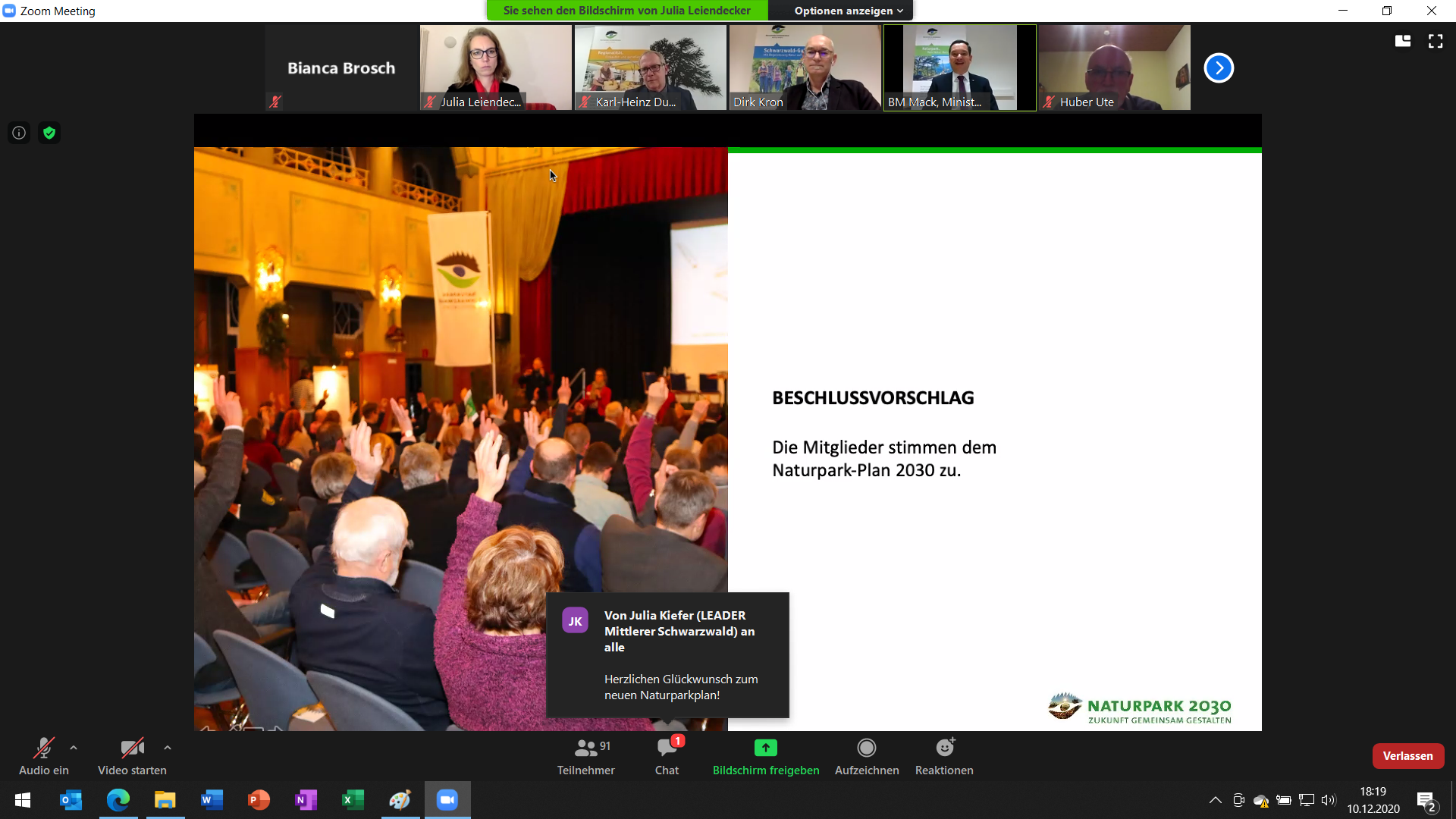Open the meeting information icon
Screen dimensions: 1456x819
[19, 133]
